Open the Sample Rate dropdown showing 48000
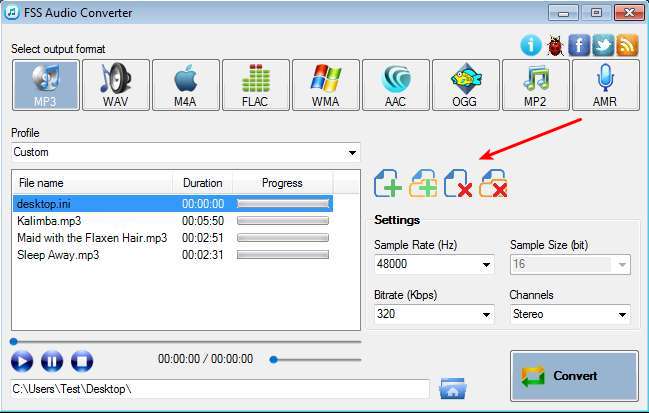The height and width of the screenshot is (413, 649). click(x=434, y=264)
